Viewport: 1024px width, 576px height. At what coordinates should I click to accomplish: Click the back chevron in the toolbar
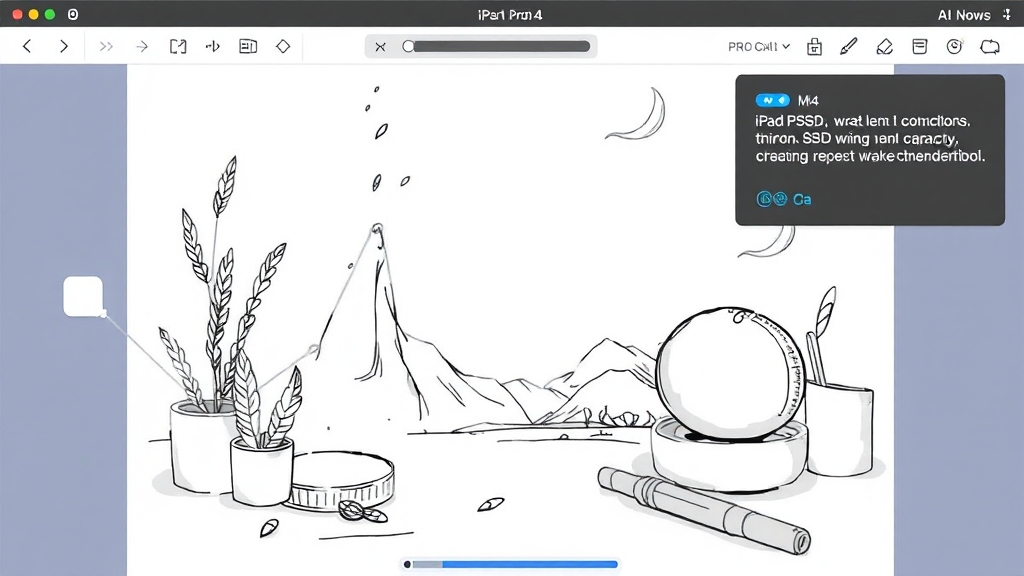pos(27,46)
